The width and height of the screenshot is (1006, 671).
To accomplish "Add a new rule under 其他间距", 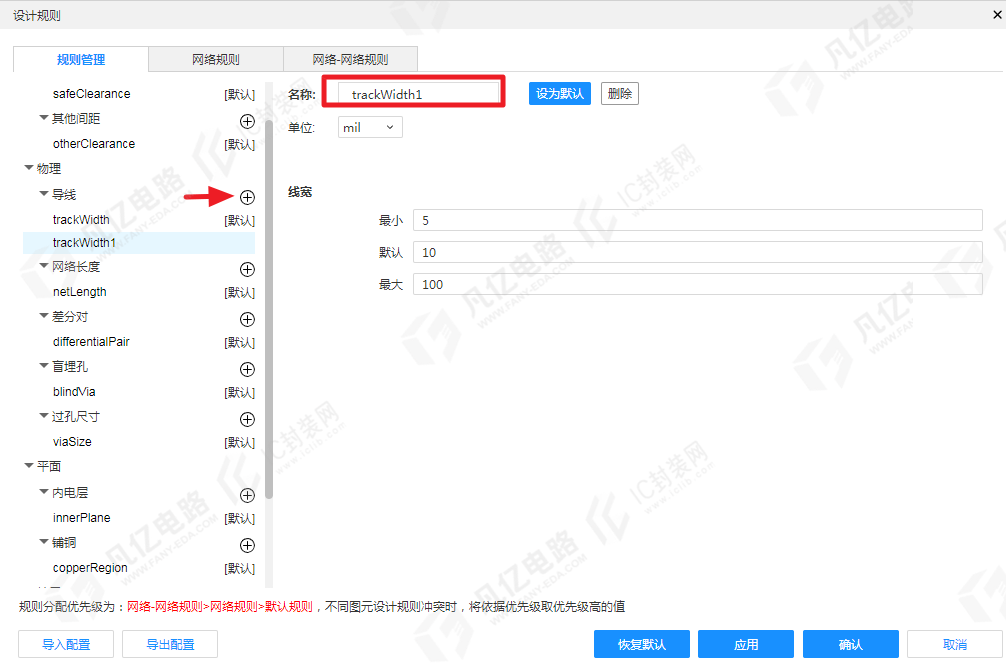I will [x=247, y=121].
